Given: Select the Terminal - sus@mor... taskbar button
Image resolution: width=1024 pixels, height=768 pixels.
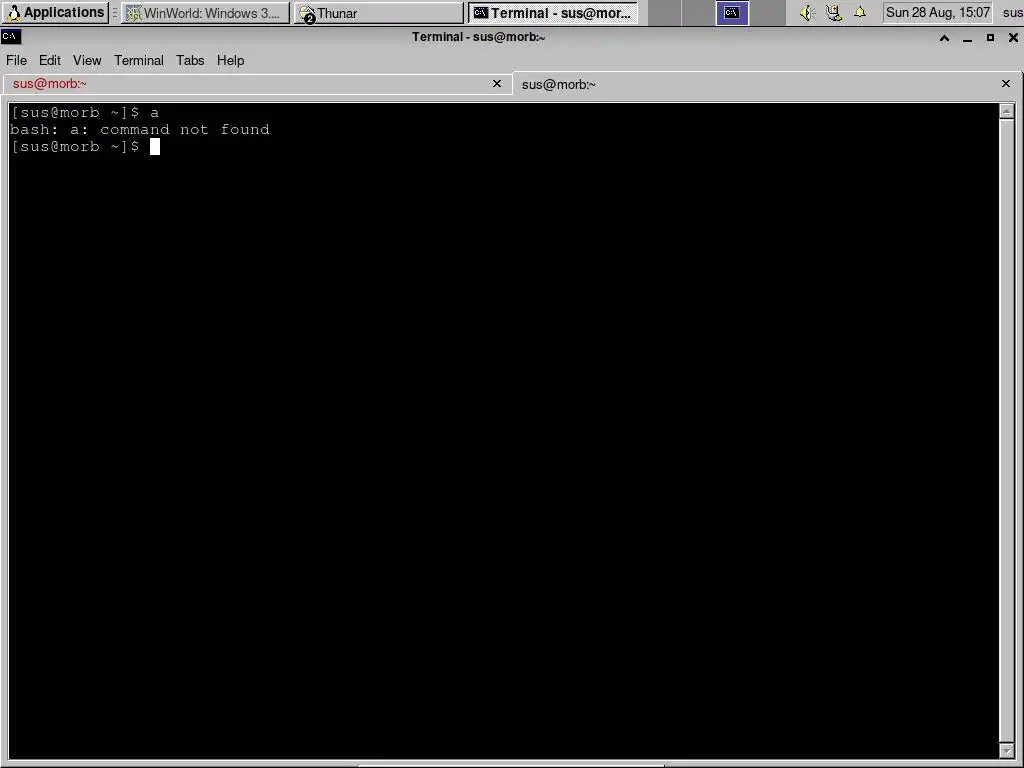Looking at the screenshot, I should click(553, 13).
